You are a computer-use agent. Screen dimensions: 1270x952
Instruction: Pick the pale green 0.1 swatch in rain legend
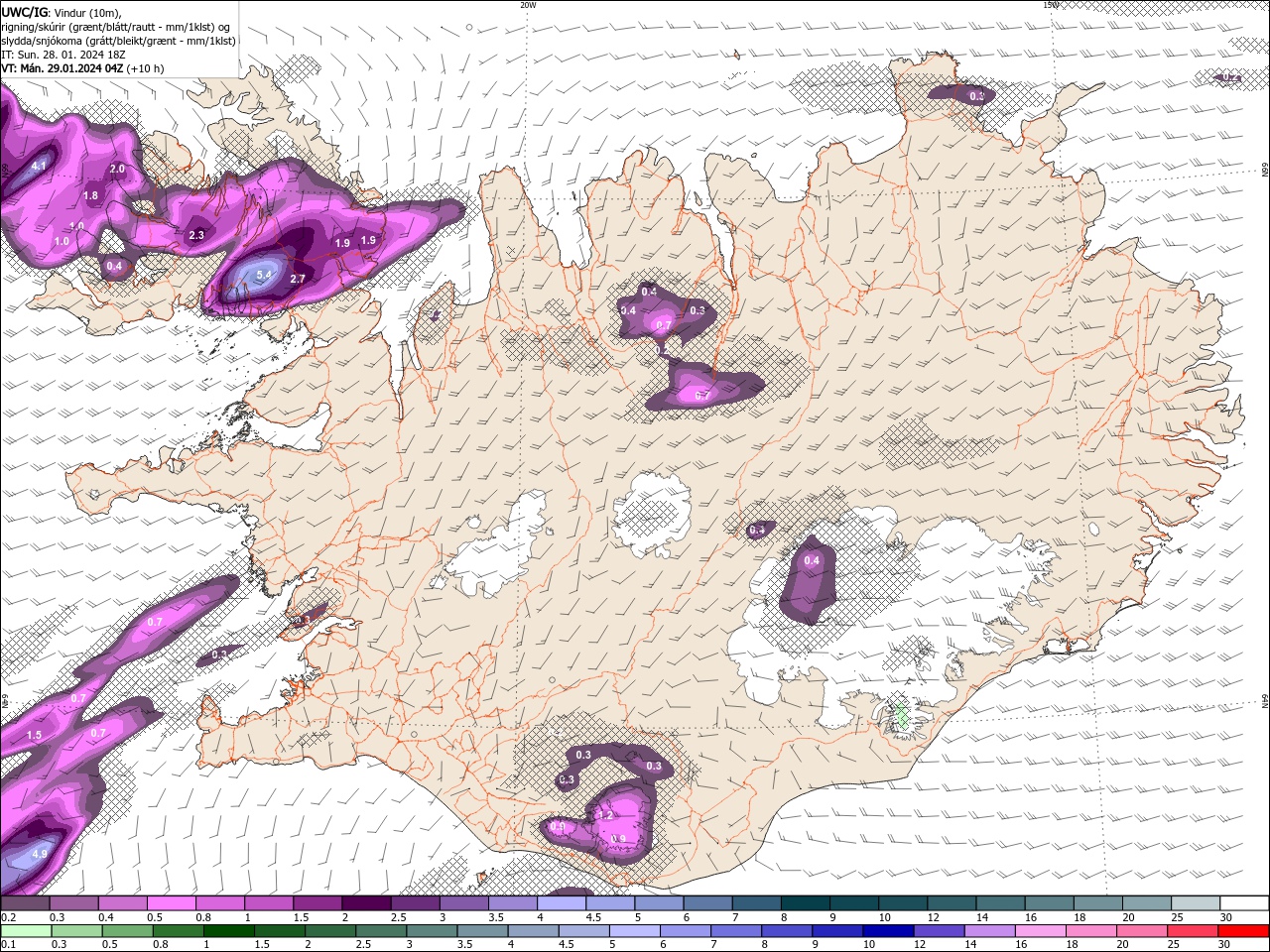tap(25, 931)
